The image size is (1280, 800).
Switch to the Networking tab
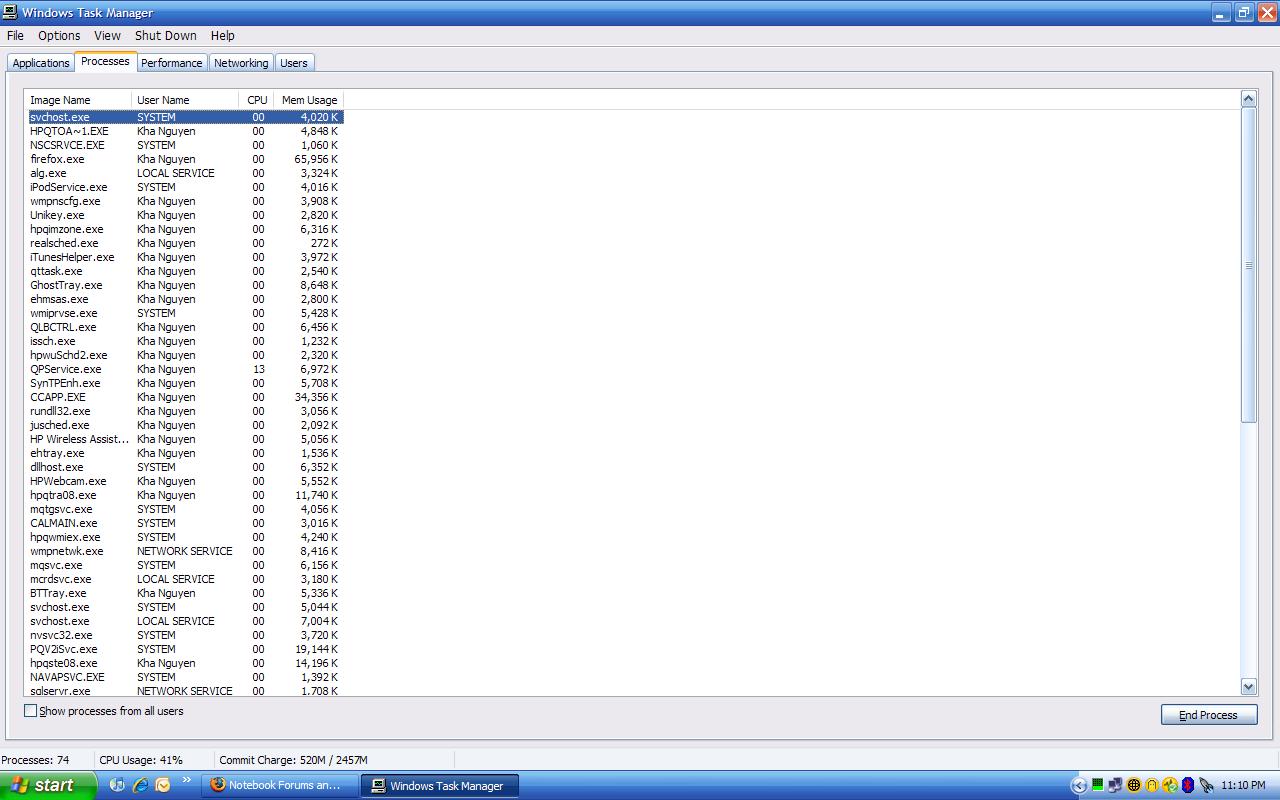tap(241, 63)
